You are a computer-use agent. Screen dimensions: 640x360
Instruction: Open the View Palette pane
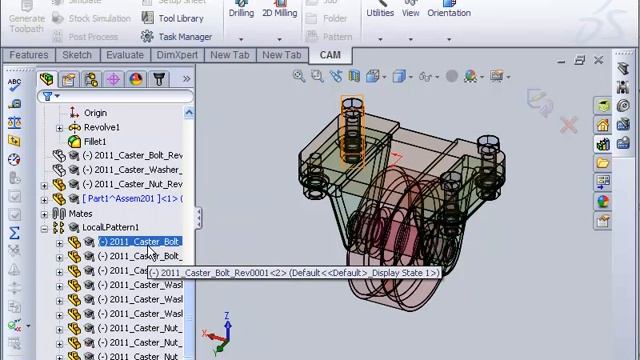602,182
